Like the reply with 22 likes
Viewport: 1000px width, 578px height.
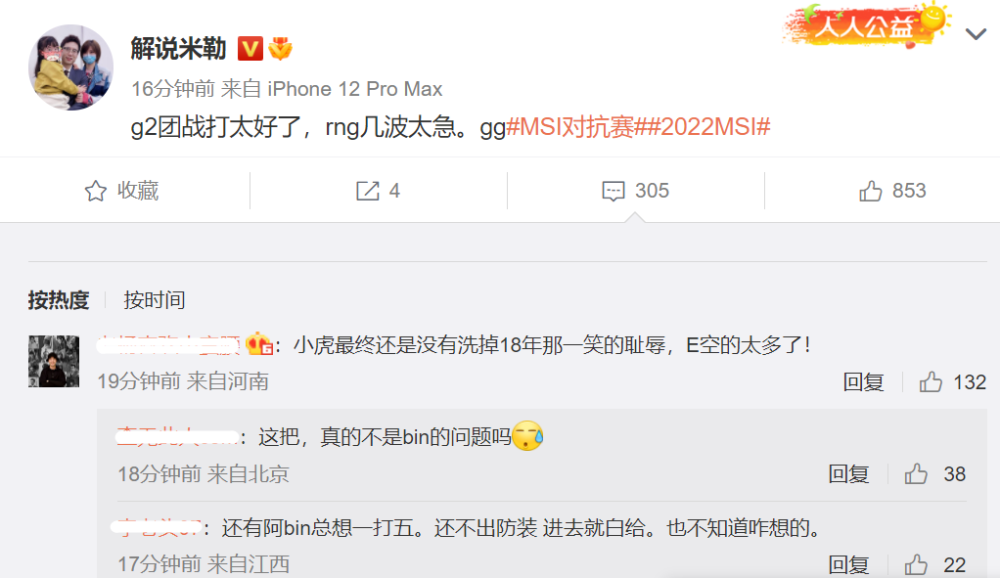coord(916,565)
